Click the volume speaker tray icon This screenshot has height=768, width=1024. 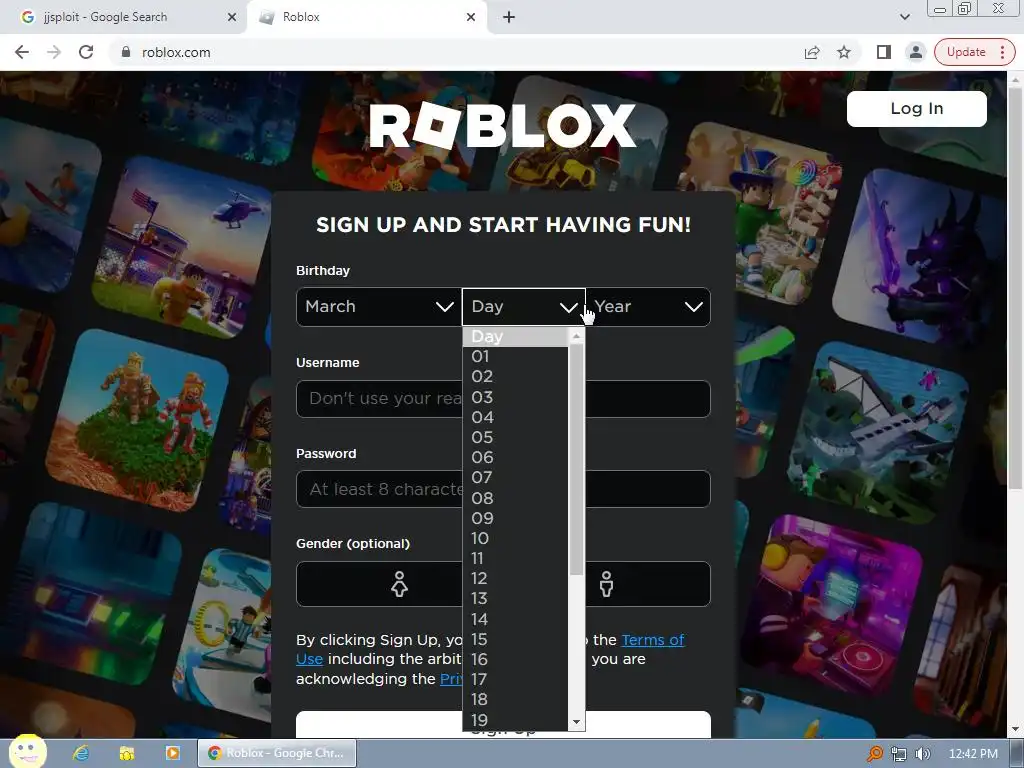tap(922, 754)
